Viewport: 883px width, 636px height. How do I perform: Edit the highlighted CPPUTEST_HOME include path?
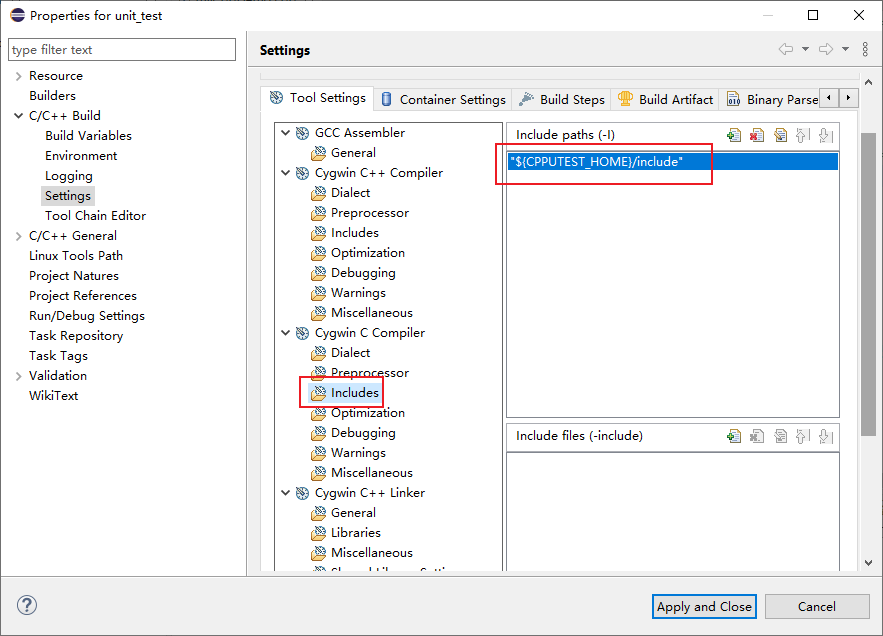[x=781, y=135]
